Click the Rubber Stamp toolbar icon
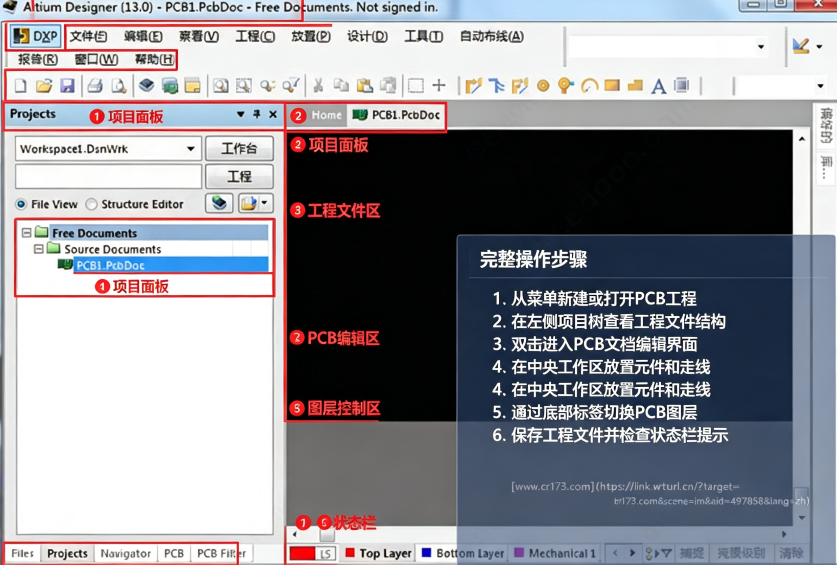837x565 pixels. (x=388, y=85)
